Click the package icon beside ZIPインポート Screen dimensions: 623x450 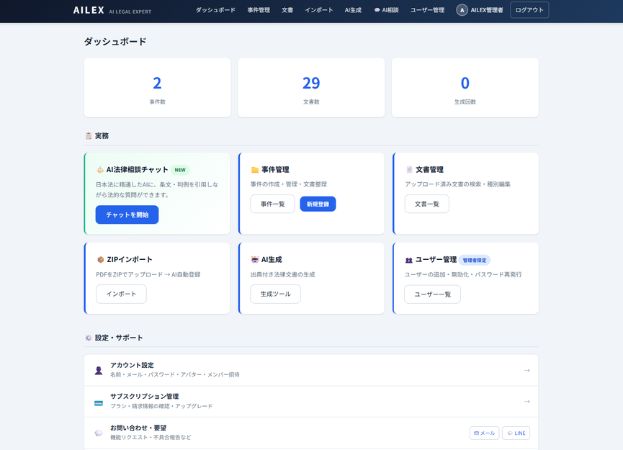tap(100, 260)
